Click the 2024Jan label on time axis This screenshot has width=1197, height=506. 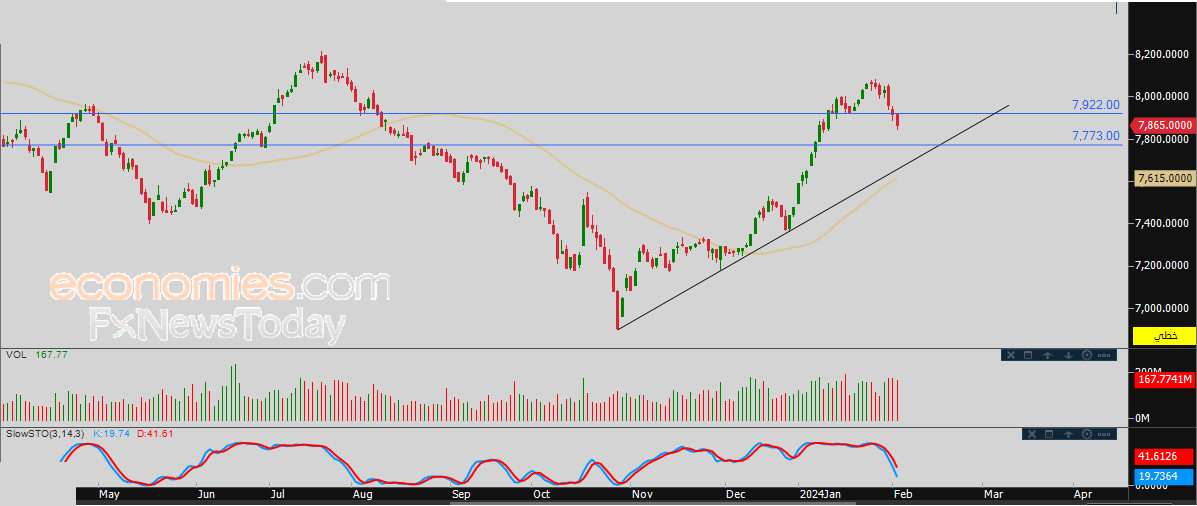click(819, 495)
